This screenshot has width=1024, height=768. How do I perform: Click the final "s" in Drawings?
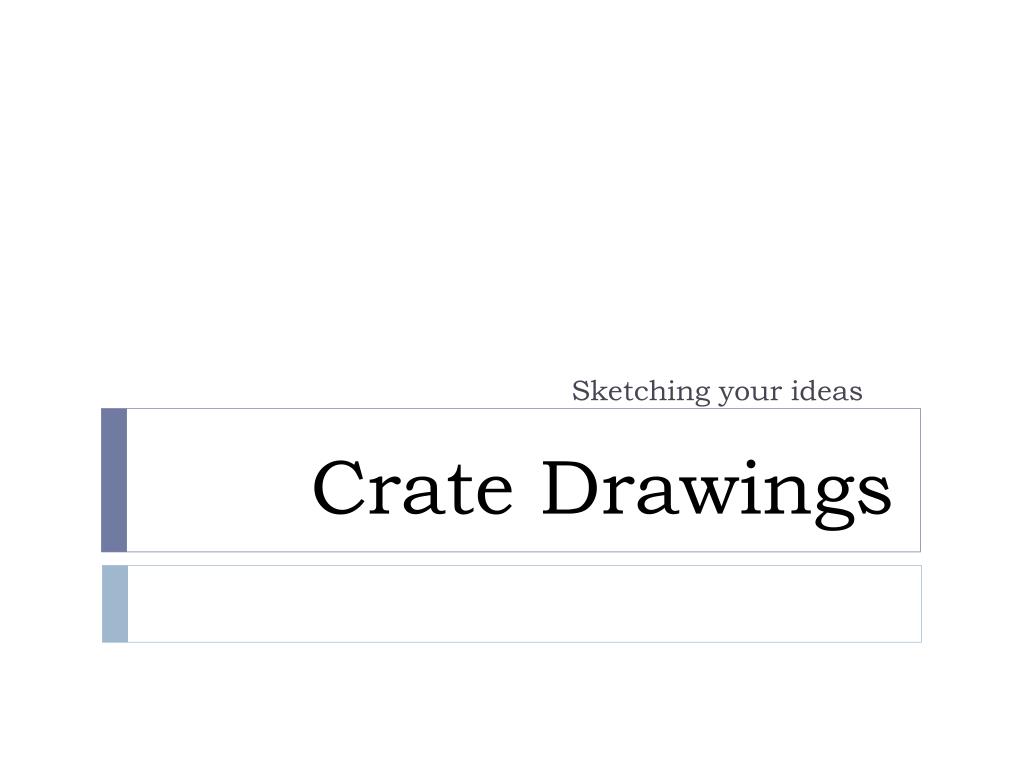[874, 497]
